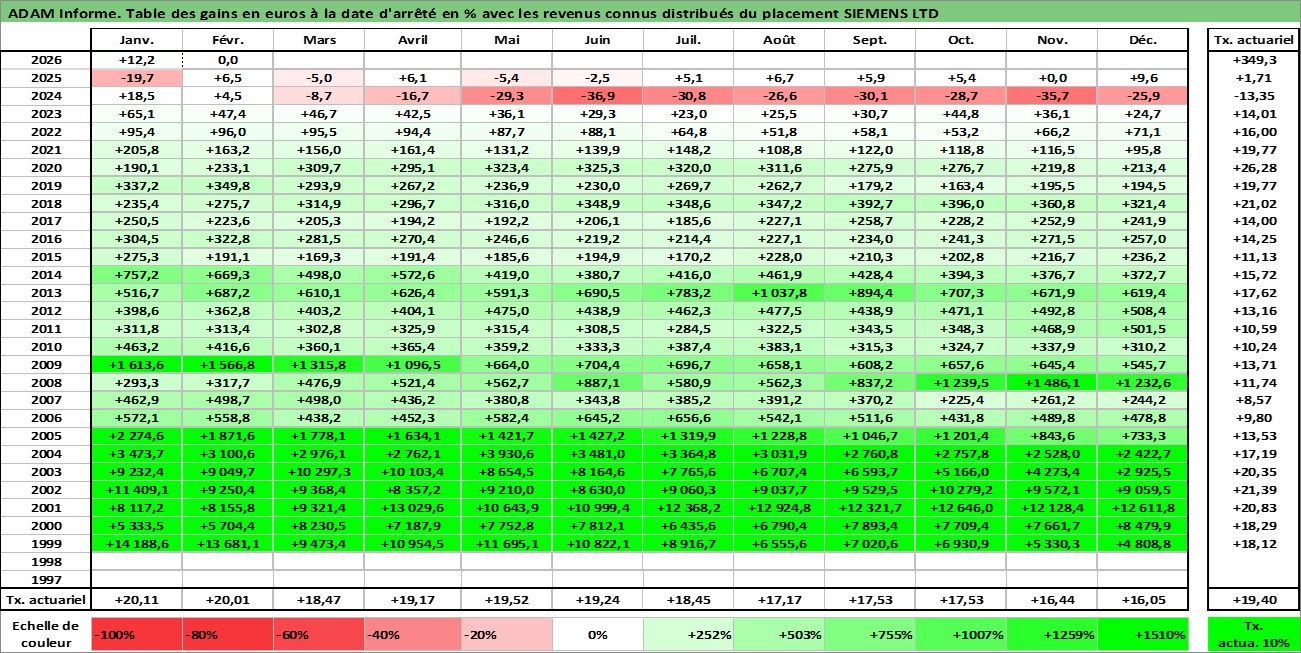Click the cell '+2 274,6' in 2005 Janv.

(136, 436)
